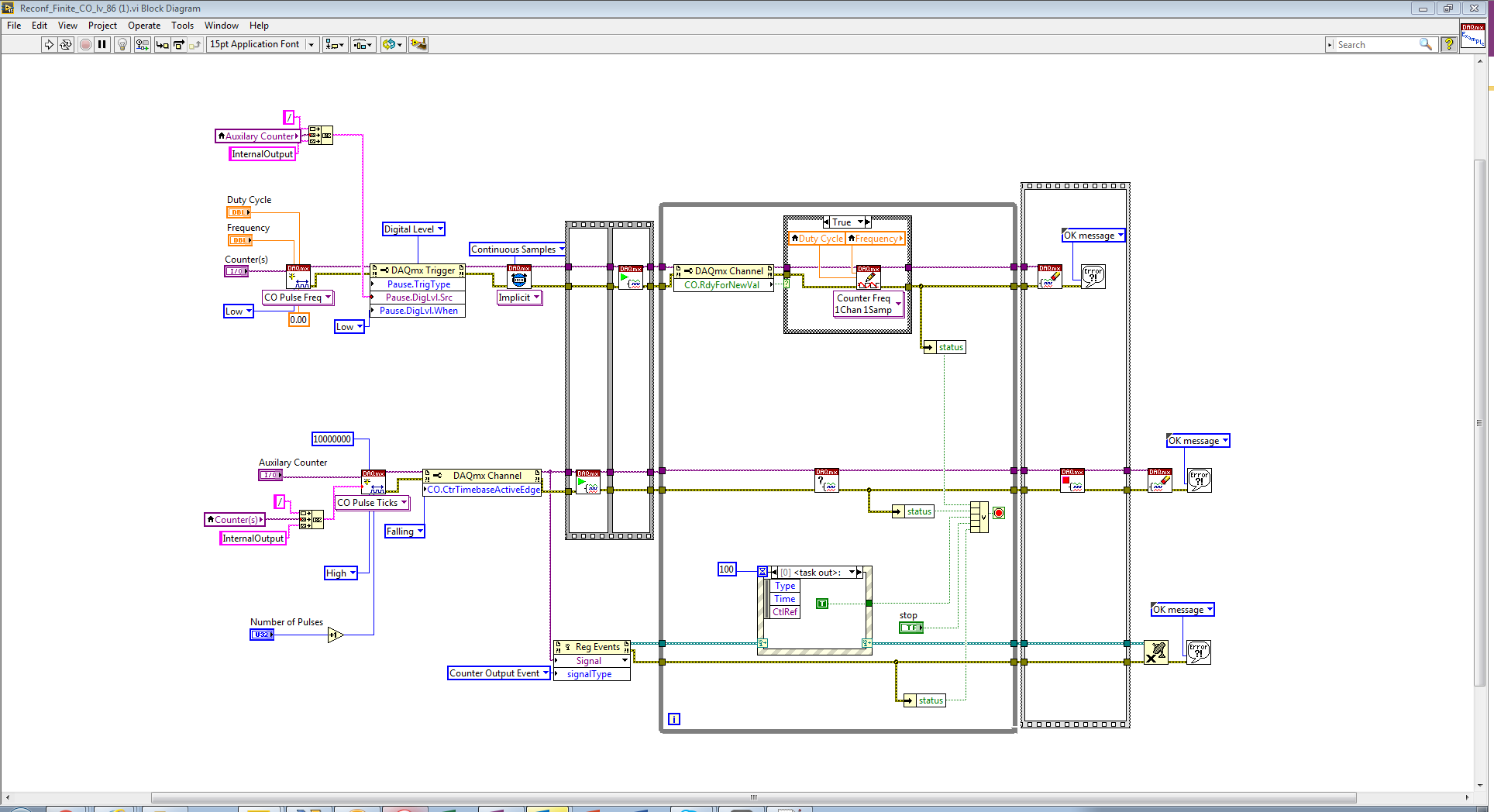Open Counter Output Event enum dropdown
1494x812 pixels.
pyautogui.click(x=499, y=673)
